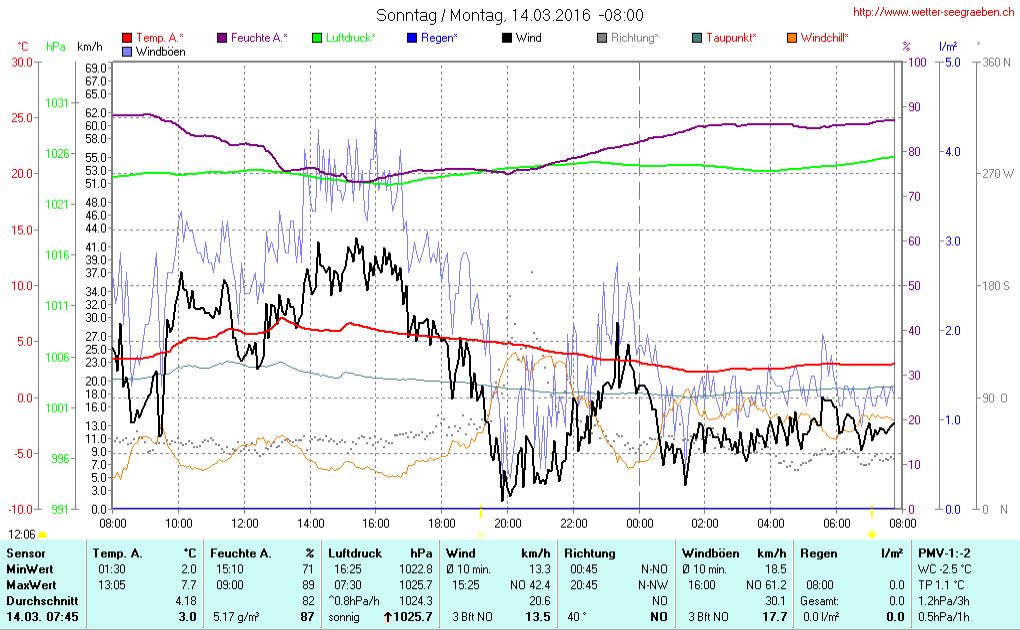
Task: Click the km/h axis unit label
Action: (89, 47)
